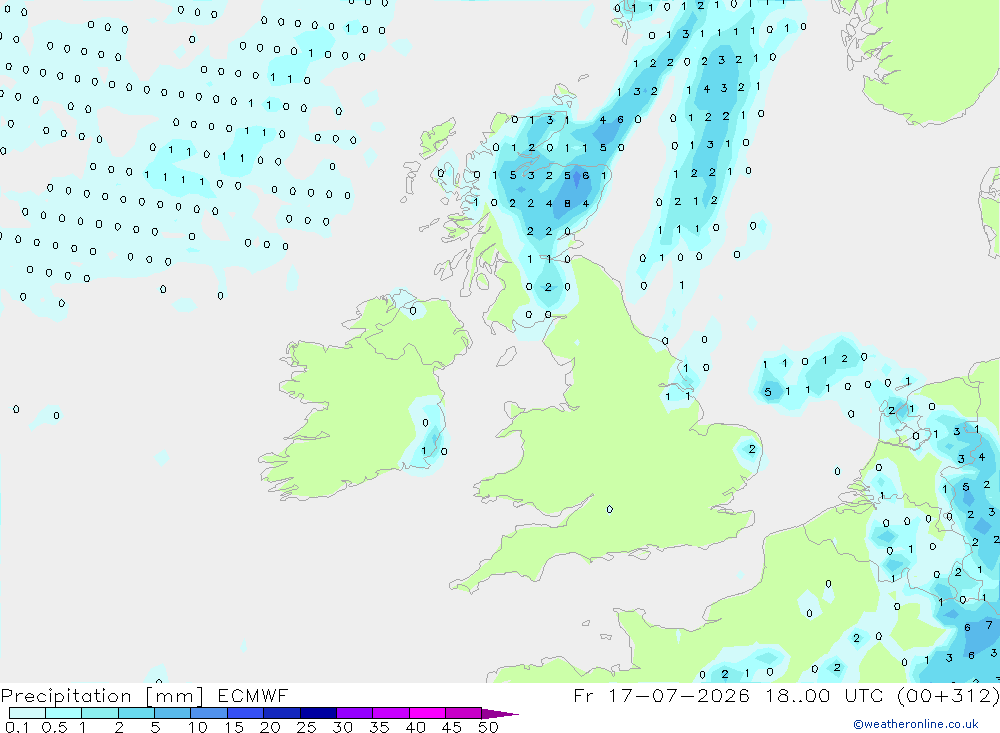Click the 7 value at lower right edge

pos(989,625)
